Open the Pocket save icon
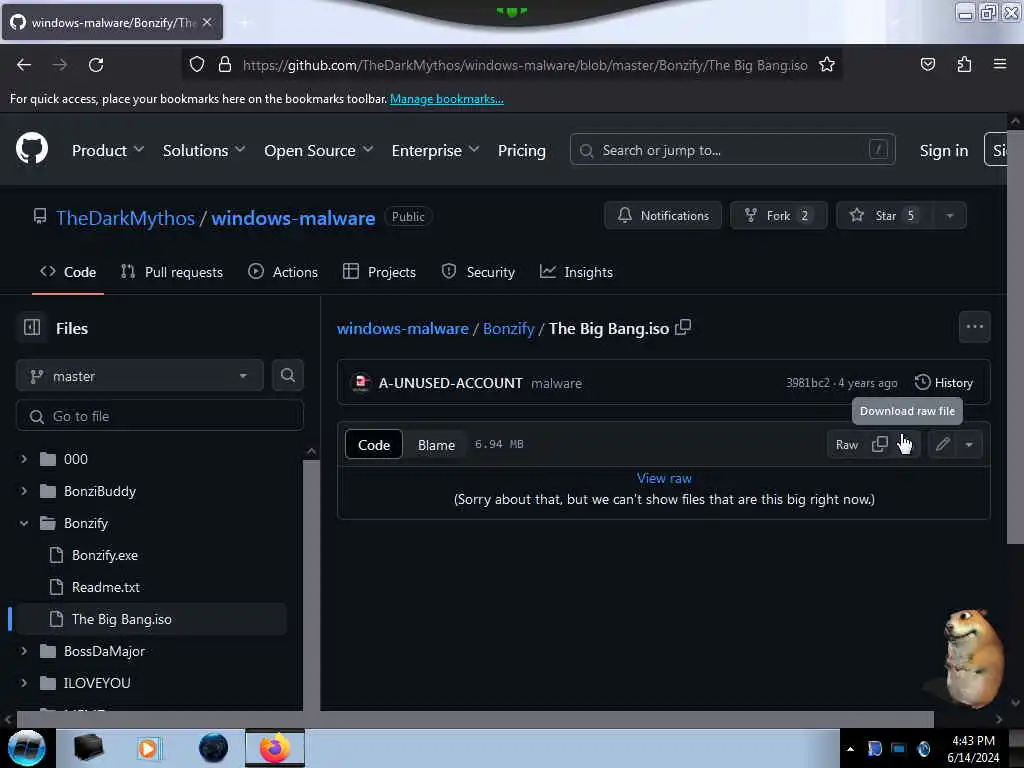The image size is (1024, 768). click(x=927, y=65)
